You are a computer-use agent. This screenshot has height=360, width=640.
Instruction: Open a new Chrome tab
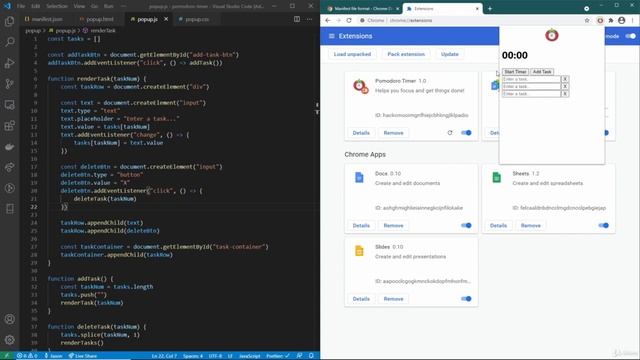pos(490,9)
